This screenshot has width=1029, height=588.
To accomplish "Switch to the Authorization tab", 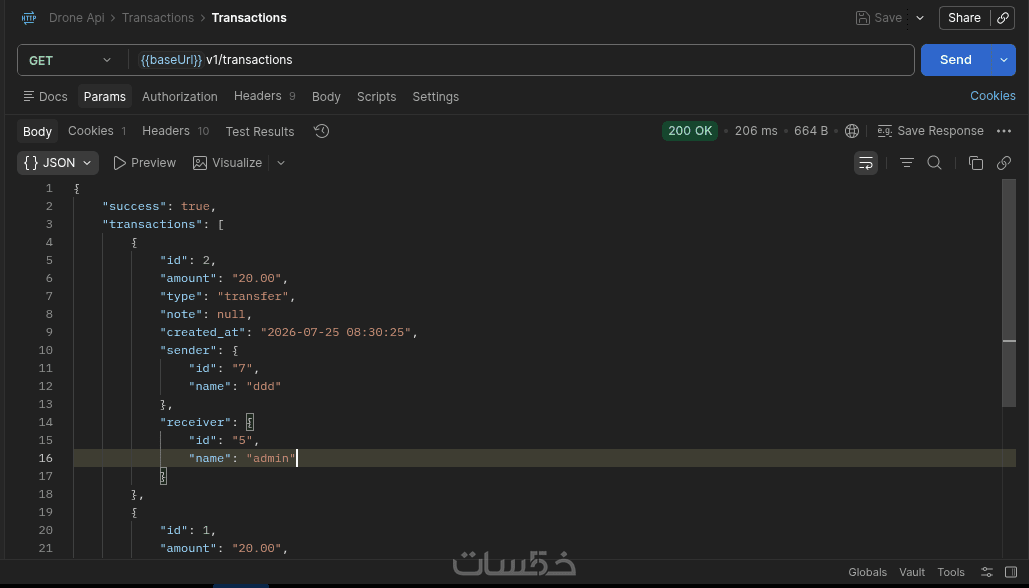I will tap(179, 96).
